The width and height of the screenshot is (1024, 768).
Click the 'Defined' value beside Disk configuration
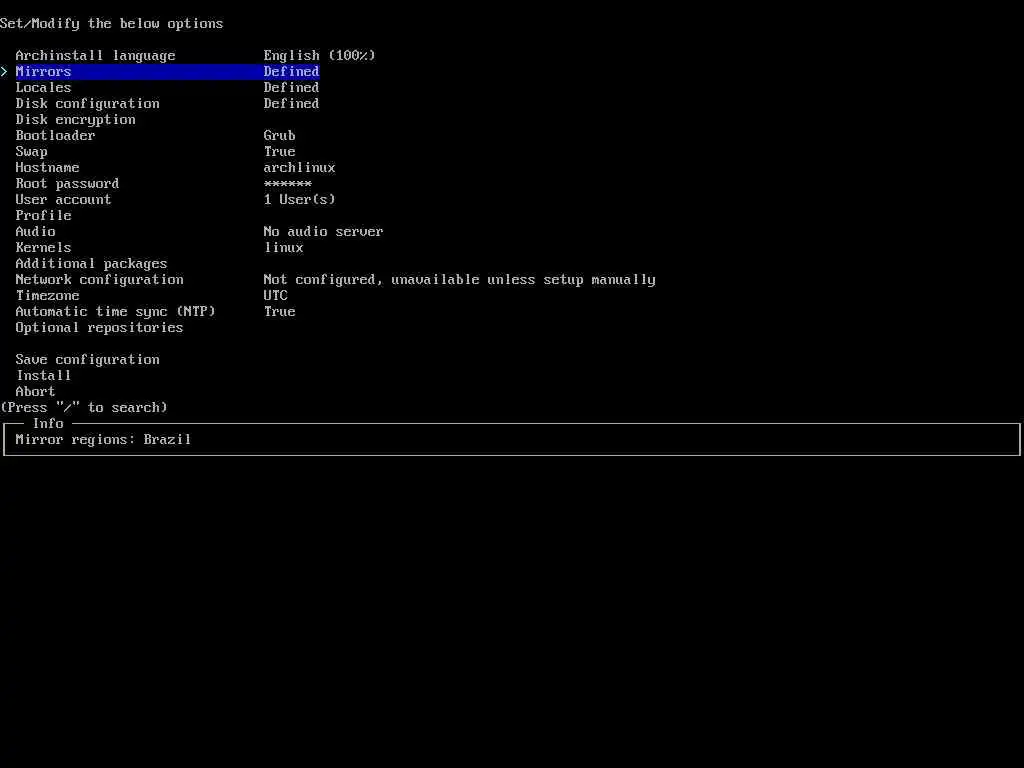(x=291, y=103)
